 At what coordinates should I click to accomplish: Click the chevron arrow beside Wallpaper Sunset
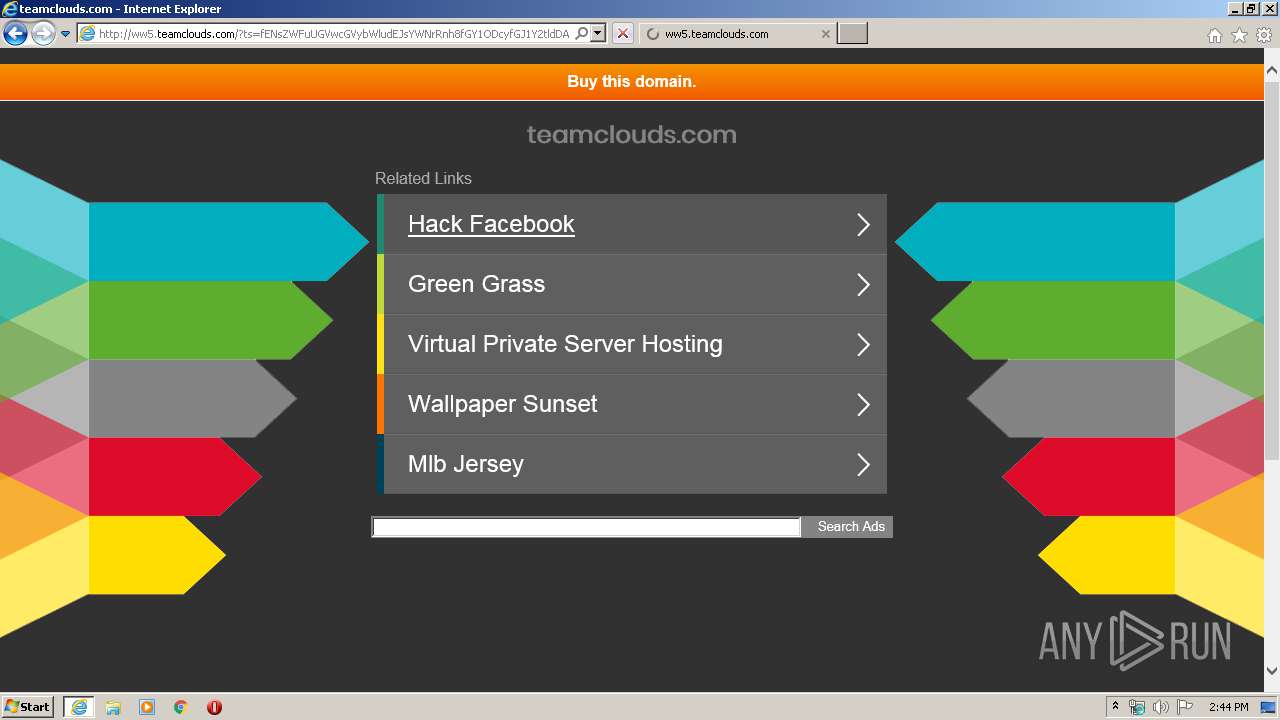(863, 404)
